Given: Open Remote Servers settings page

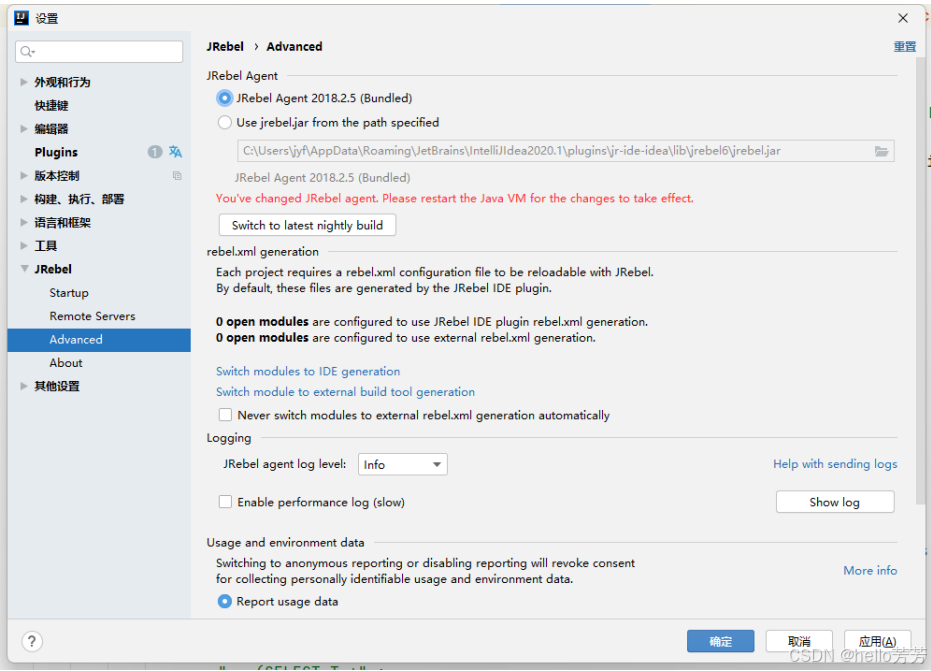Looking at the screenshot, I should [x=92, y=316].
